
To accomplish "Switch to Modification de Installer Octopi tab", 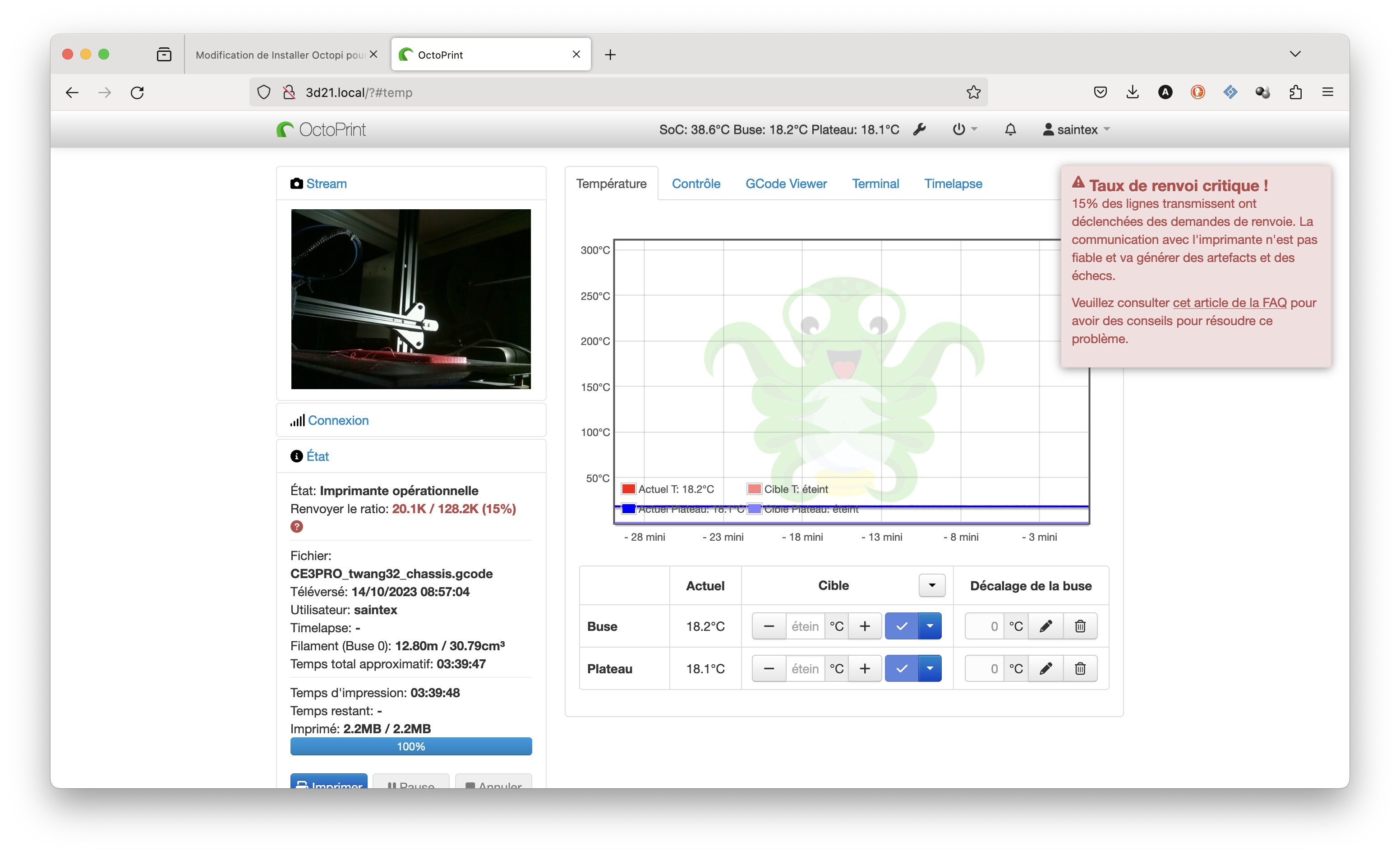I will point(280,55).
